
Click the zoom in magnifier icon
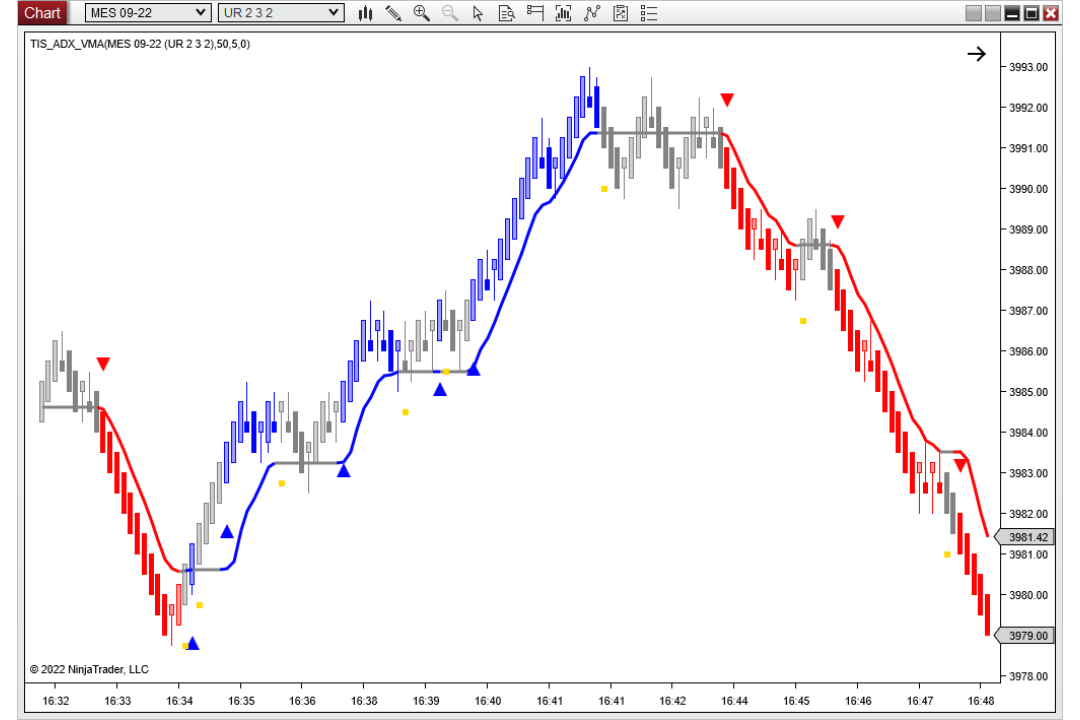[422, 13]
